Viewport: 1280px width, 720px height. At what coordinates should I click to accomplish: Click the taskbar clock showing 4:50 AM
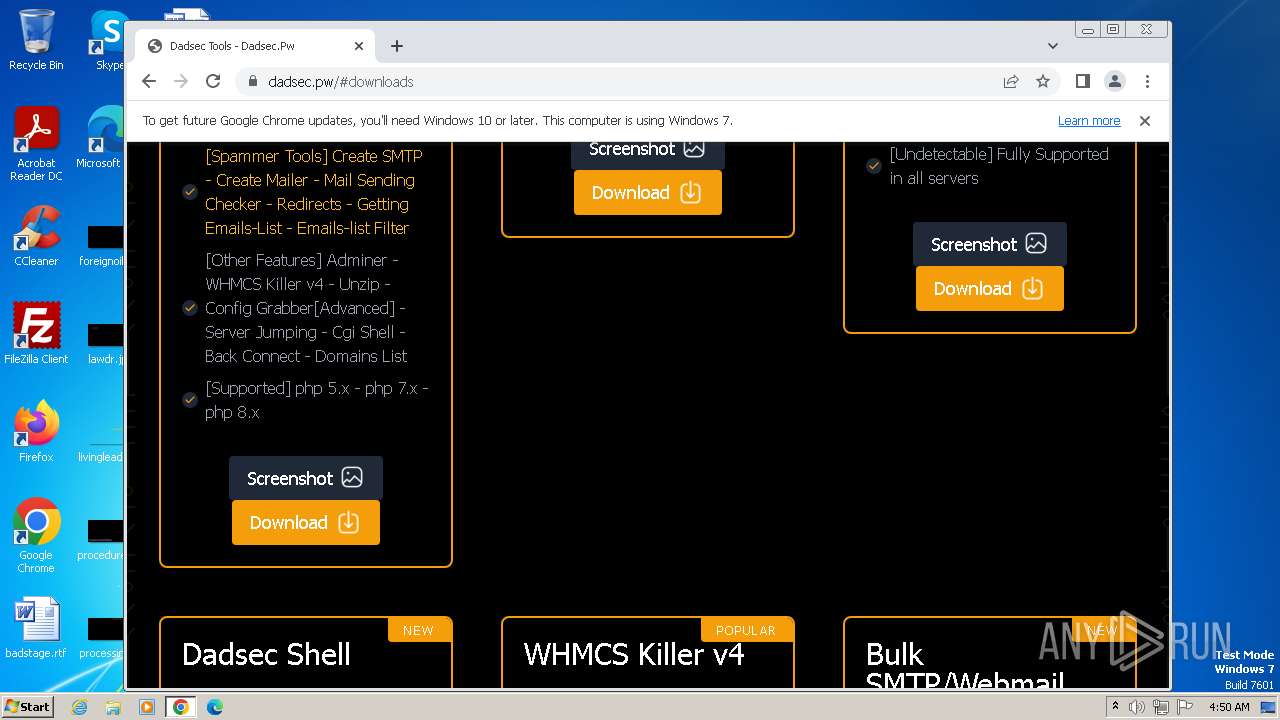[x=1229, y=707]
